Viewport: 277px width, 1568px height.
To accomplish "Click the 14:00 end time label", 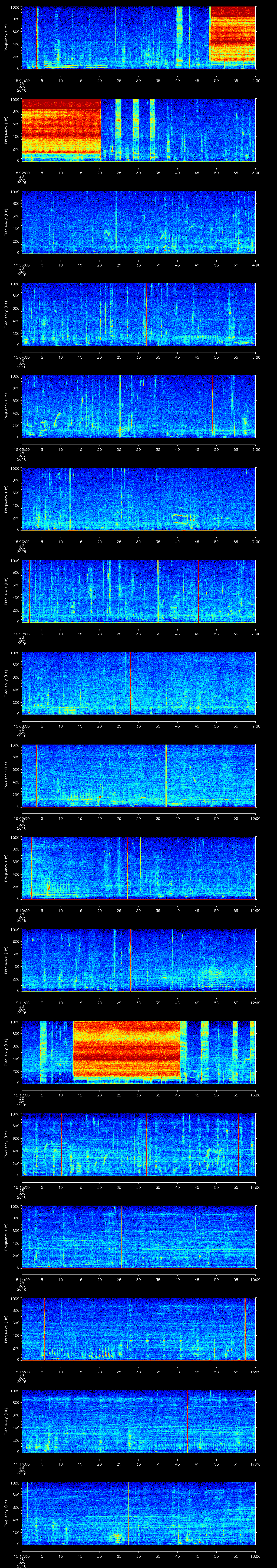I will pyautogui.click(x=256, y=1187).
